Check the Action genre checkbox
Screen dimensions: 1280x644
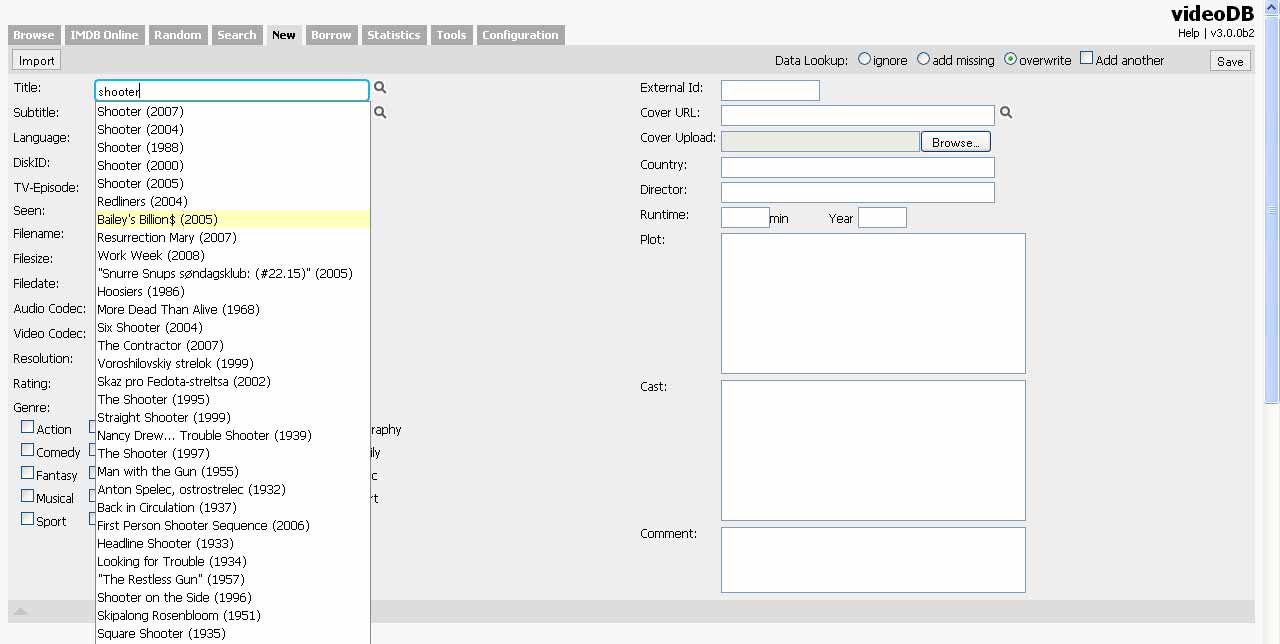(28, 427)
